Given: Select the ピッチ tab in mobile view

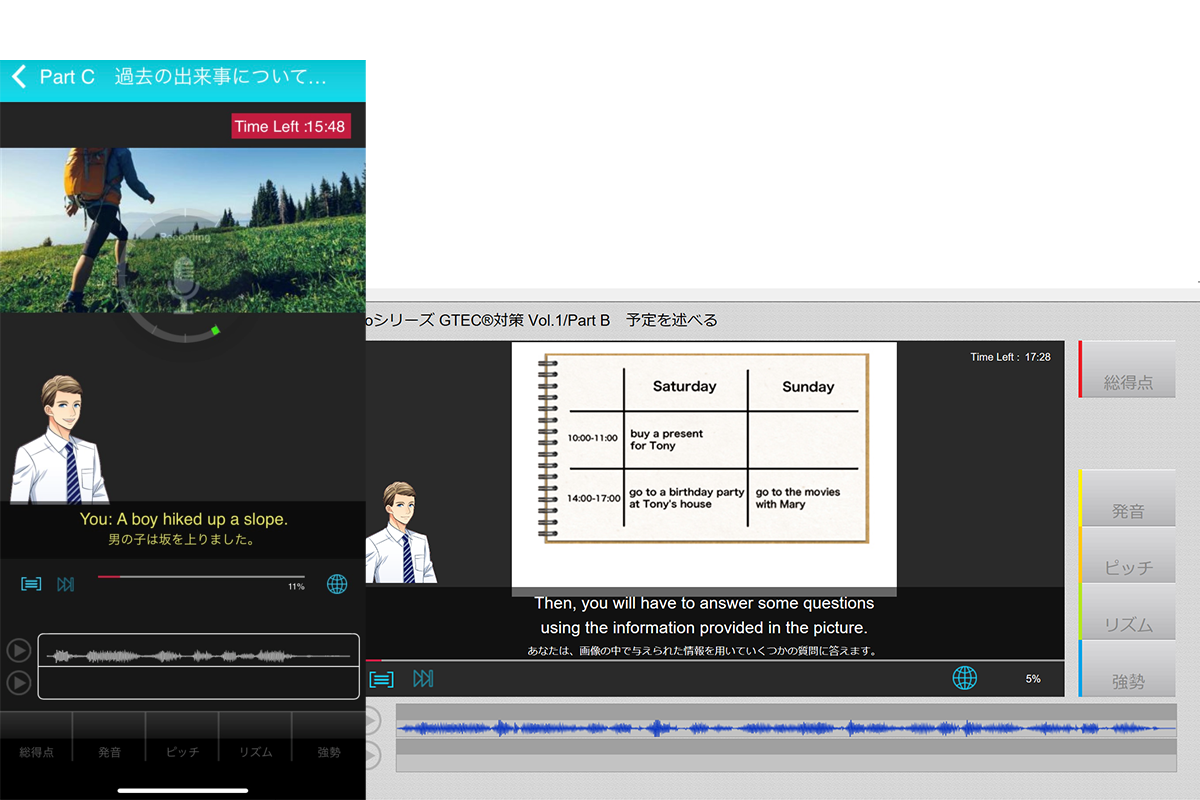Looking at the screenshot, I should pos(182,752).
